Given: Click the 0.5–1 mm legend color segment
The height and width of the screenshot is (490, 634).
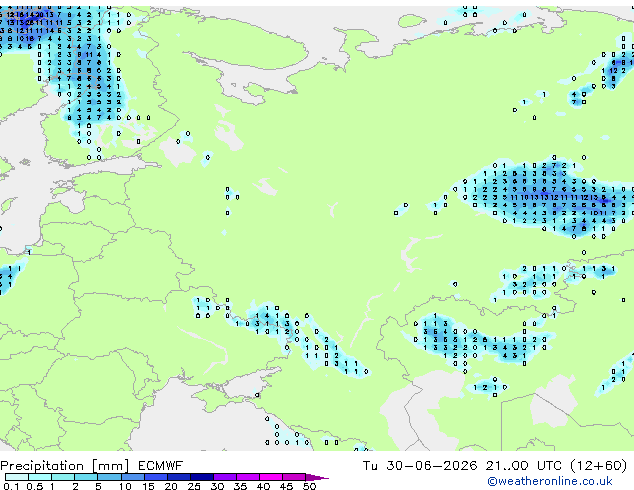Looking at the screenshot, I should point(40,477).
